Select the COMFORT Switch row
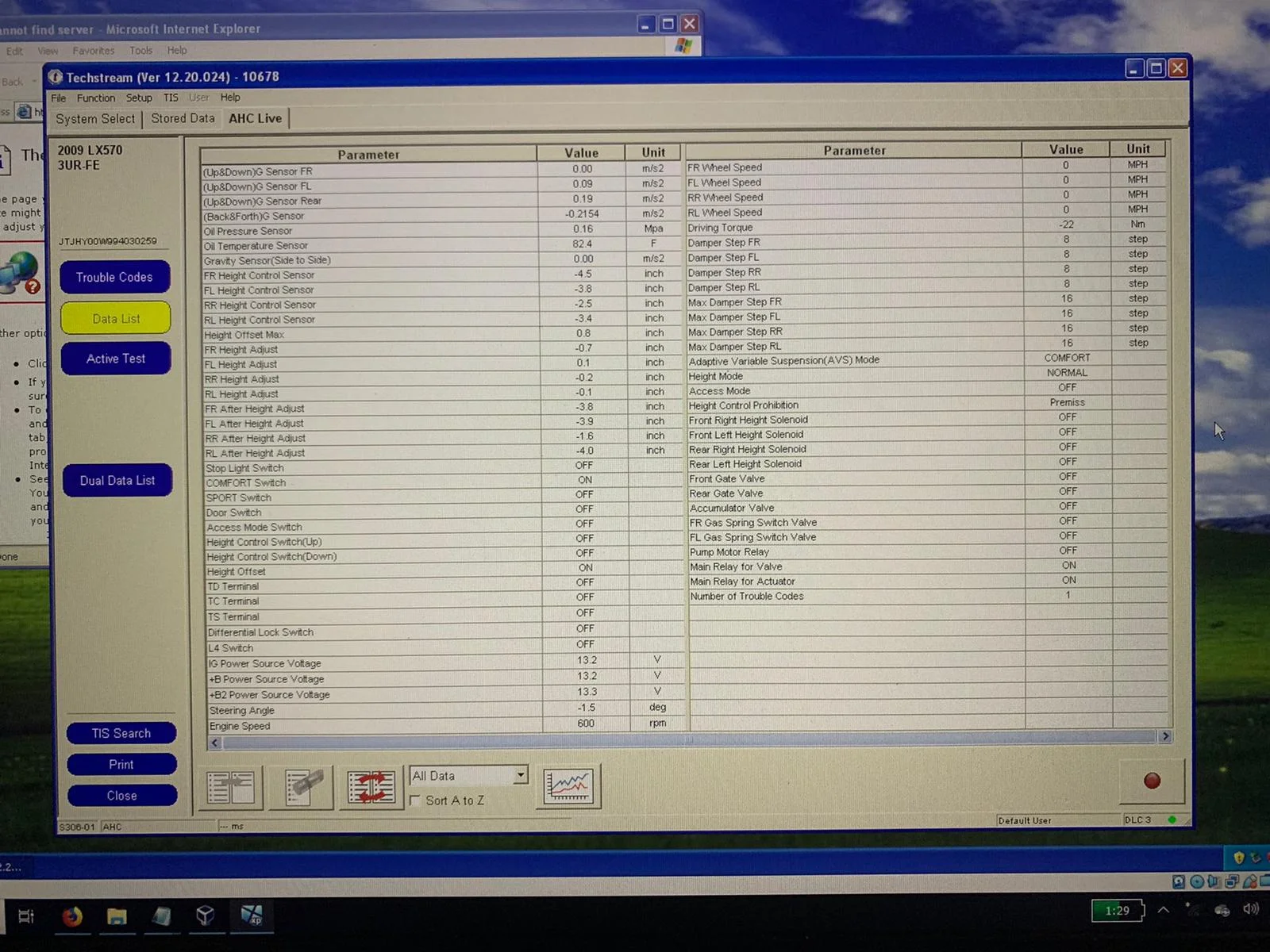The image size is (1270, 952). pyautogui.click(x=443, y=482)
